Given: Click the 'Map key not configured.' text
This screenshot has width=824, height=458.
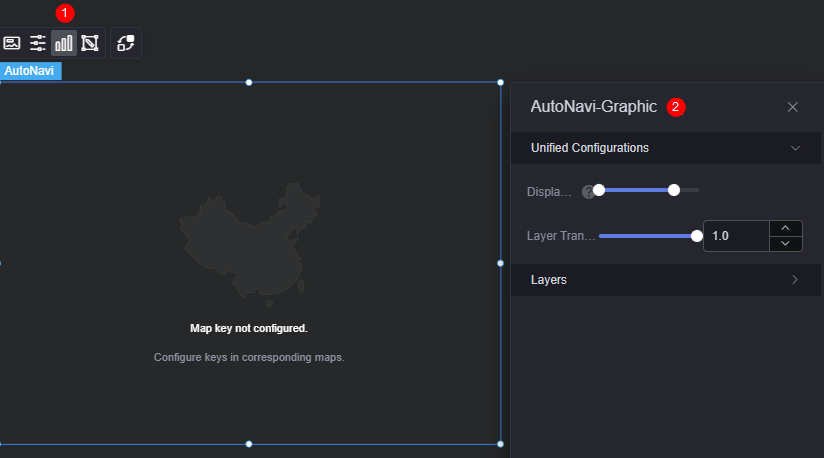Looking at the screenshot, I should coord(249,328).
